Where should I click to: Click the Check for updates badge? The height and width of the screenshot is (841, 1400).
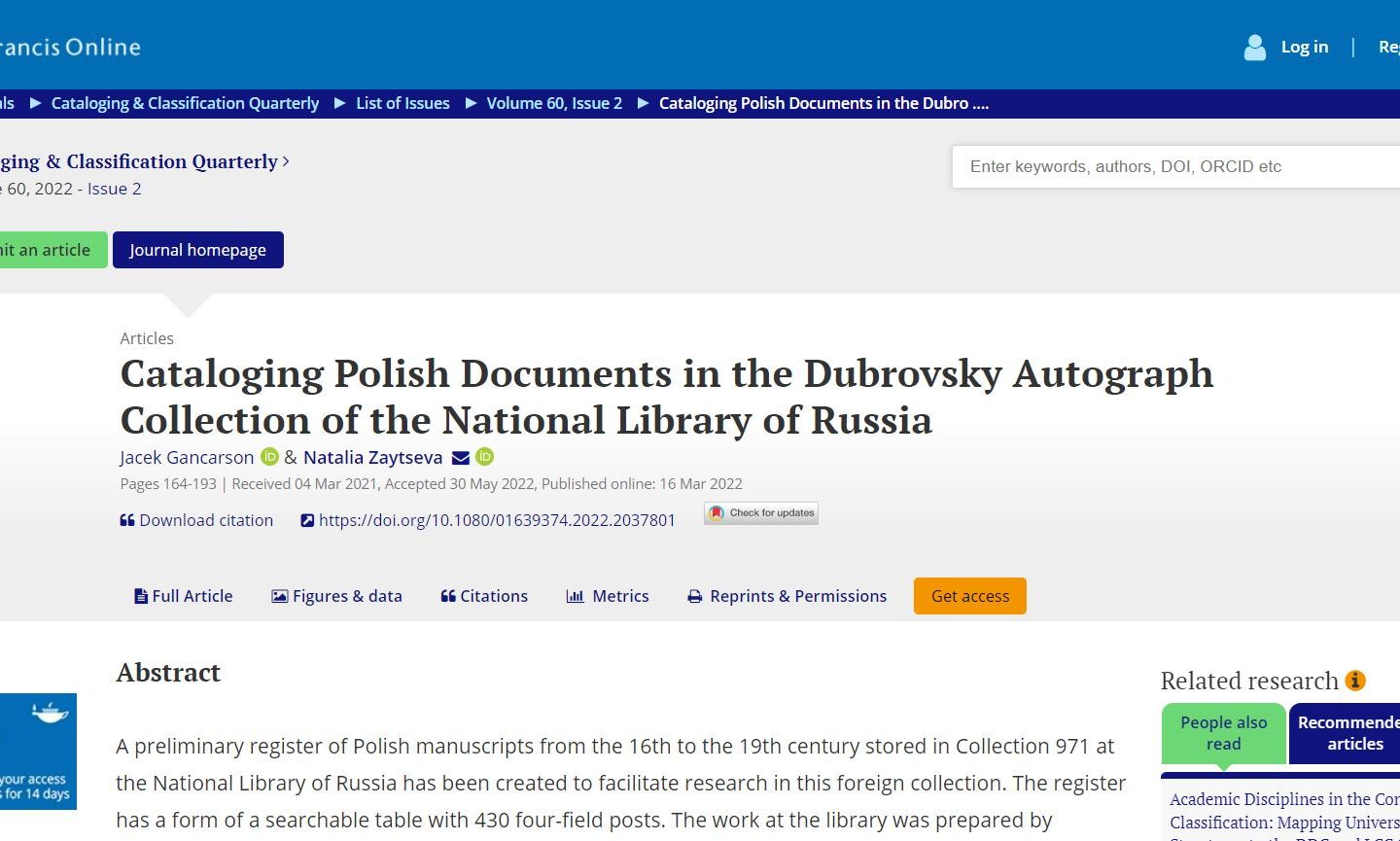pos(761,513)
